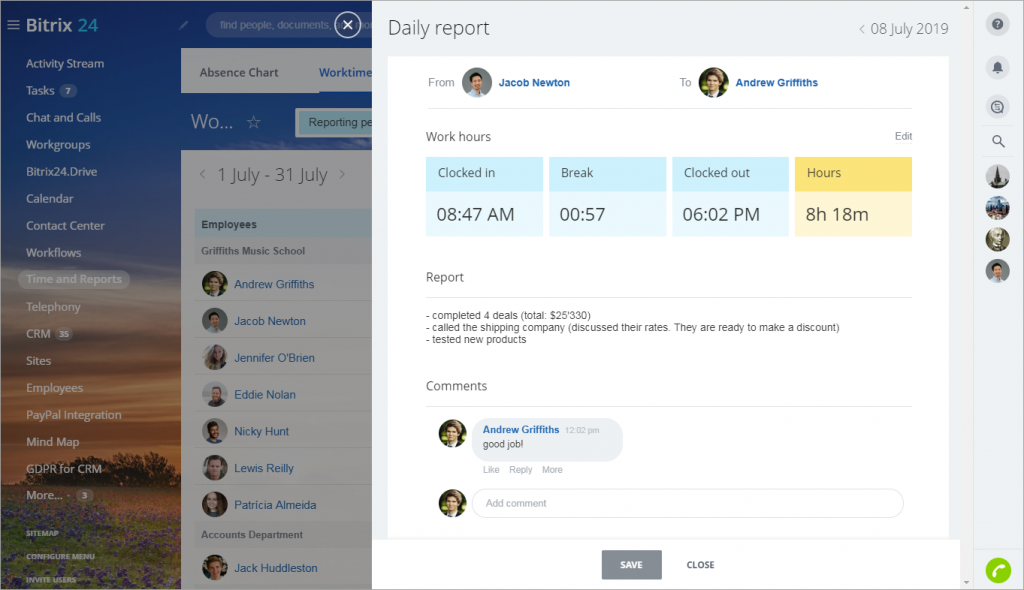Open Activity Stream in left menu
Image resolution: width=1024 pixels, height=590 pixels.
click(65, 63)
